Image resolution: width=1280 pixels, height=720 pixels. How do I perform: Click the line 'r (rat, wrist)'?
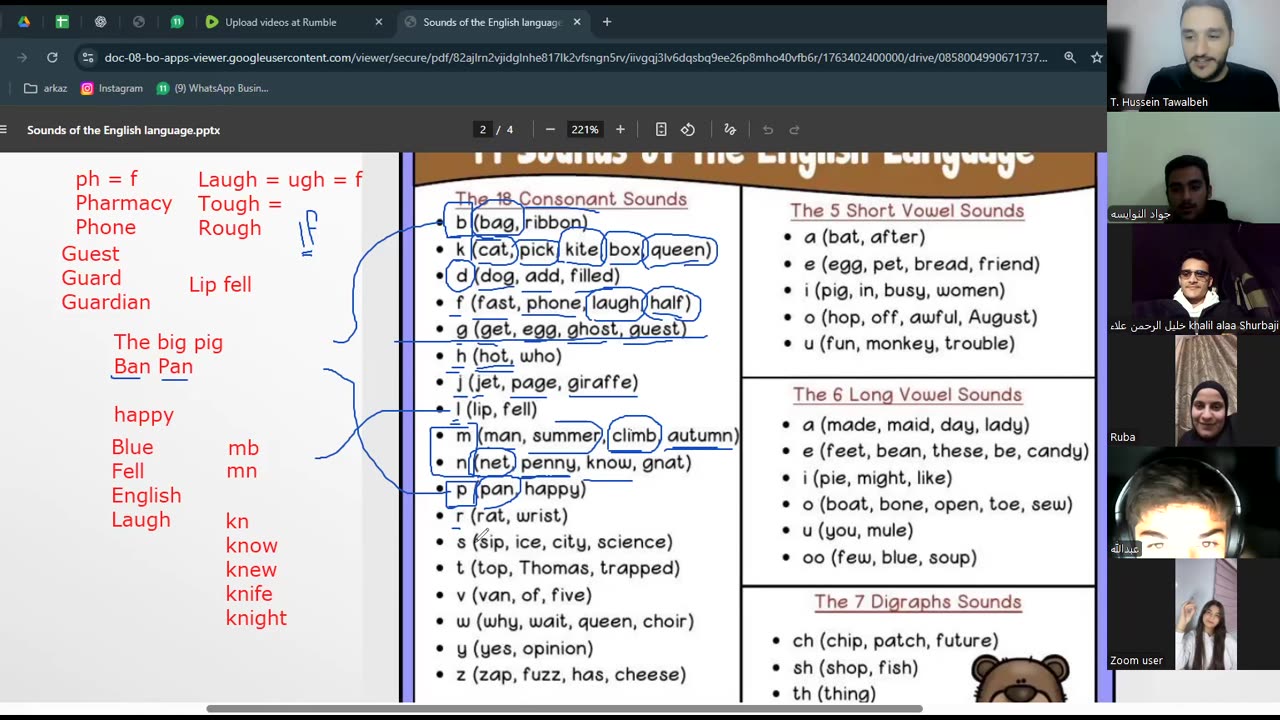(x=512, y=516)
